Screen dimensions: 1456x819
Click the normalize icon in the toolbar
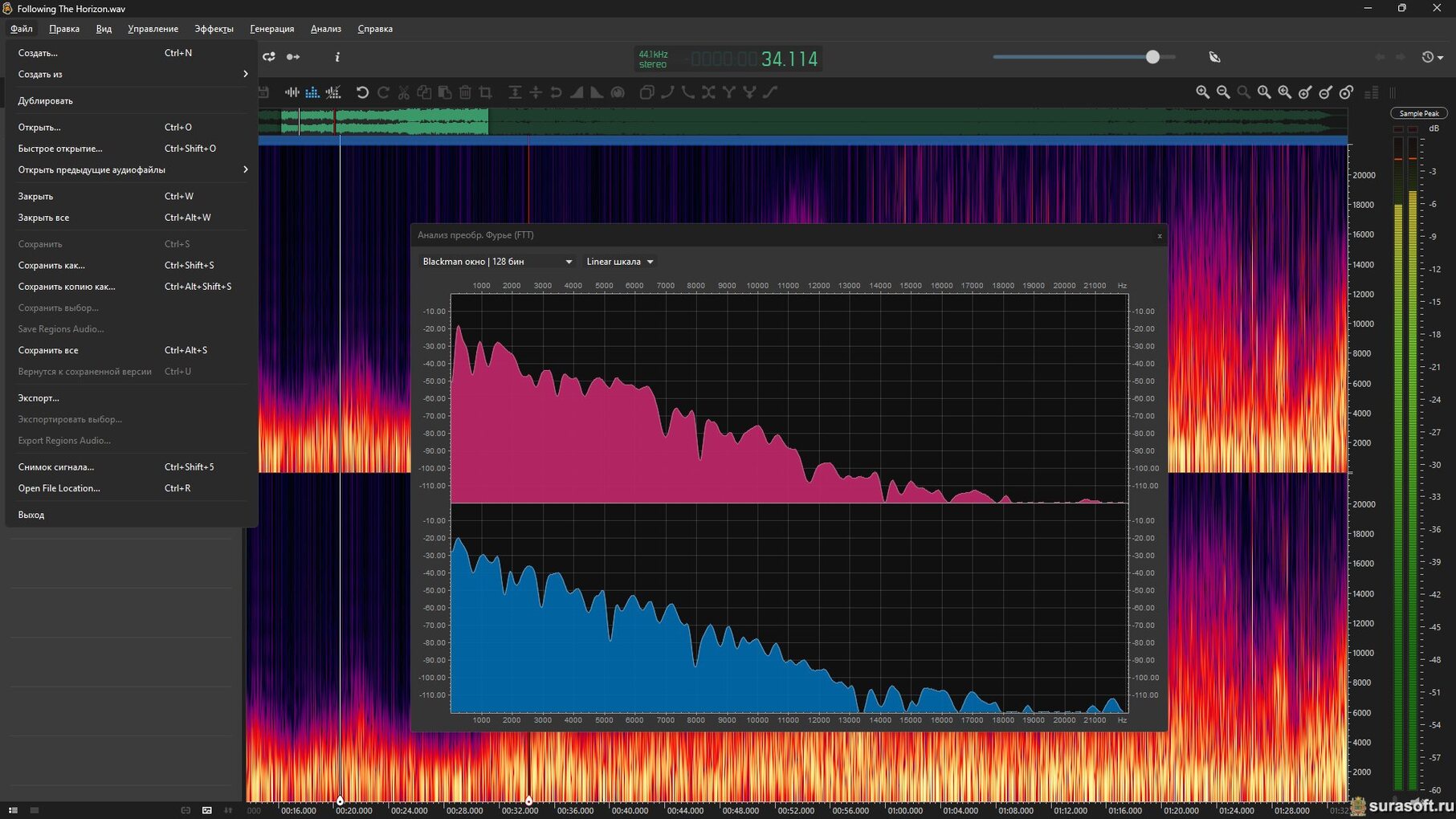(x=515, y=92)
